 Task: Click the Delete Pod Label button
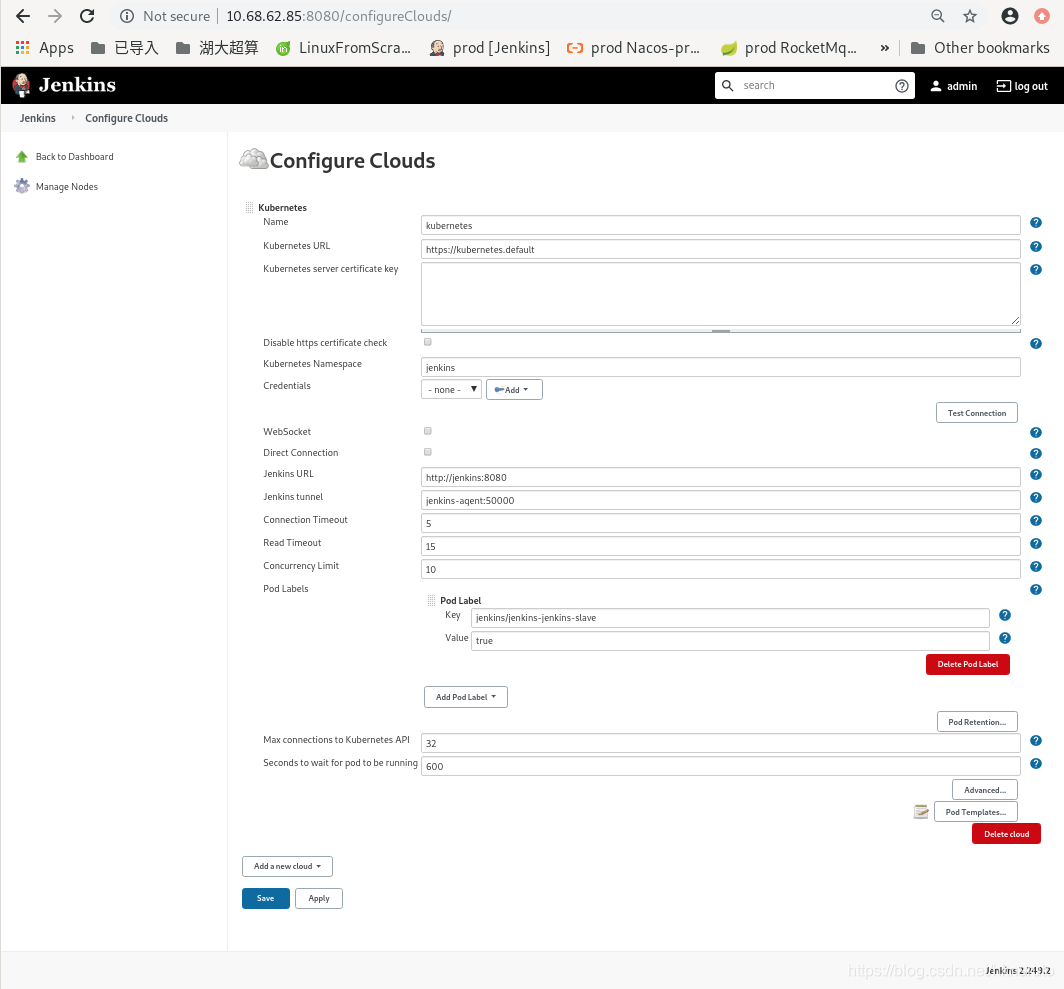point(968,665)
